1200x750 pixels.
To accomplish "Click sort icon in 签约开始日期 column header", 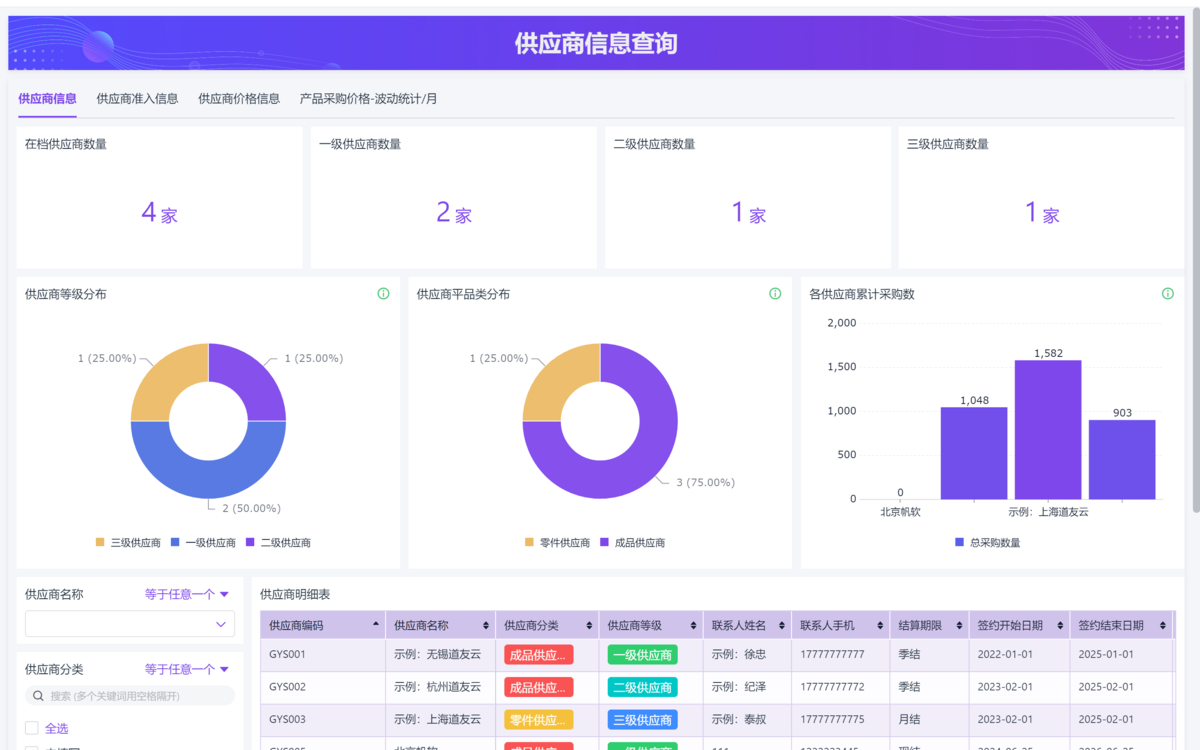I will (1059, 626).
